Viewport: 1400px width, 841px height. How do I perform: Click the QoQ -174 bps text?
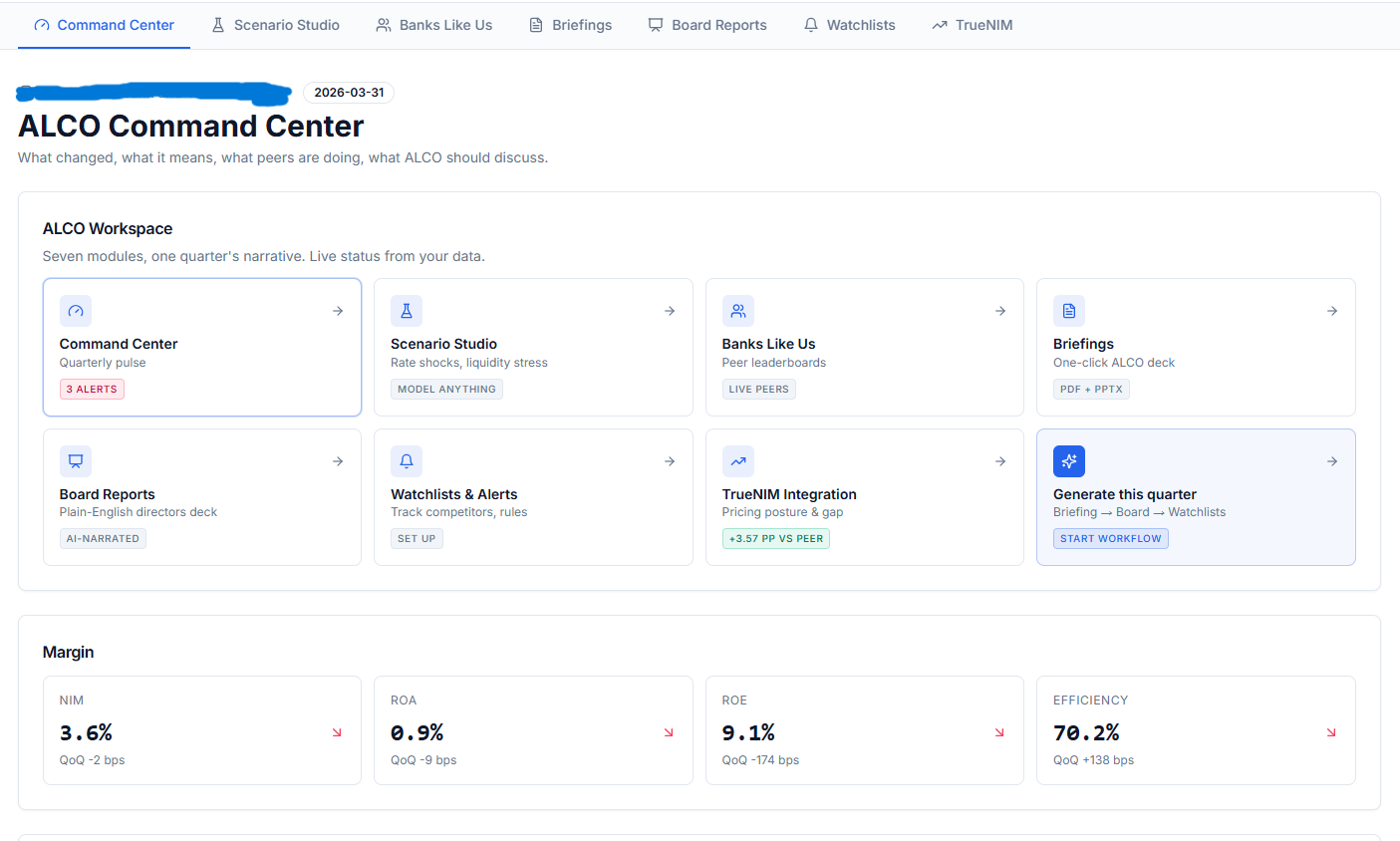coord(760,760)
